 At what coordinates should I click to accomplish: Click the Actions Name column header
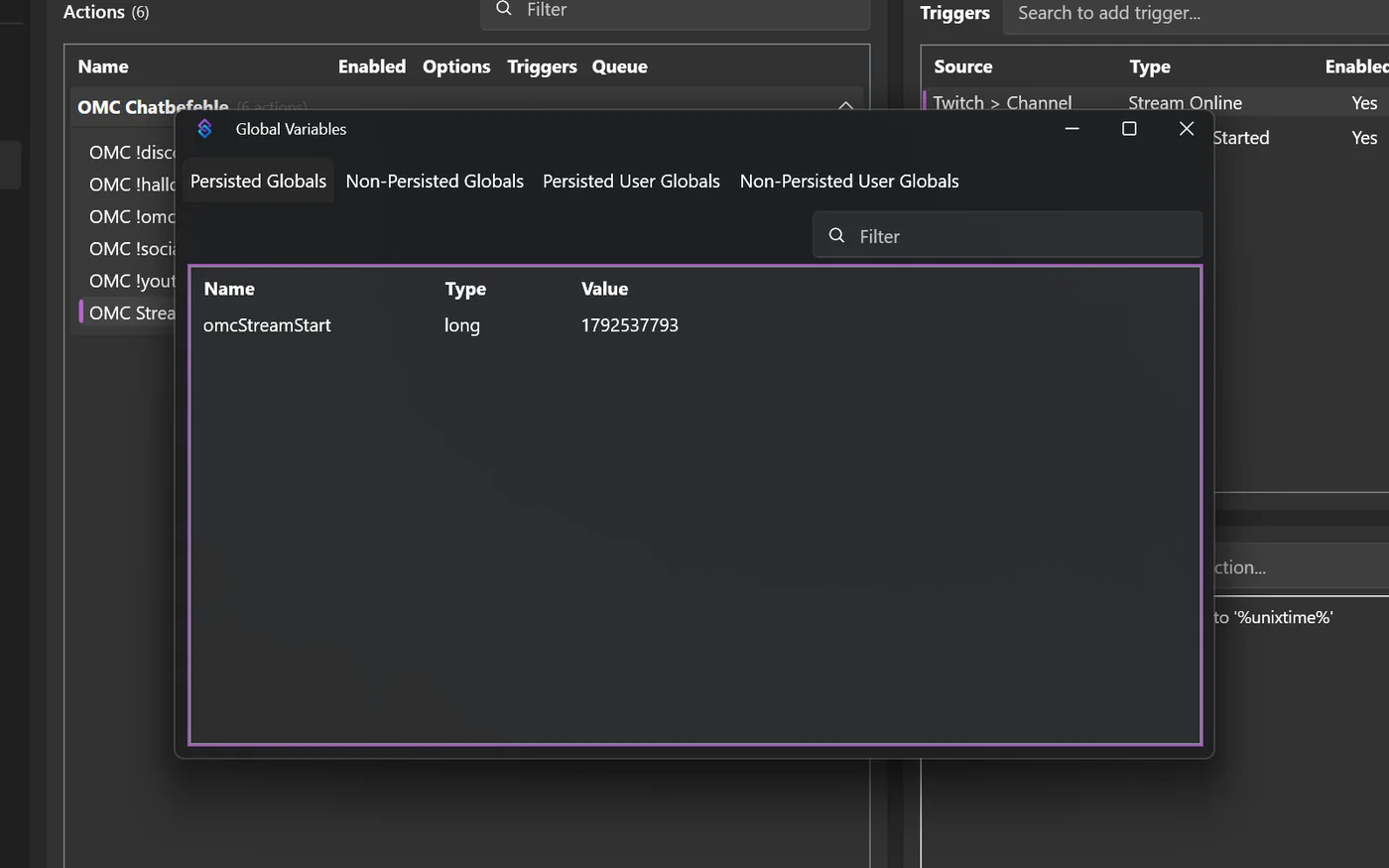pyautogui.click(x=103, y=66)
